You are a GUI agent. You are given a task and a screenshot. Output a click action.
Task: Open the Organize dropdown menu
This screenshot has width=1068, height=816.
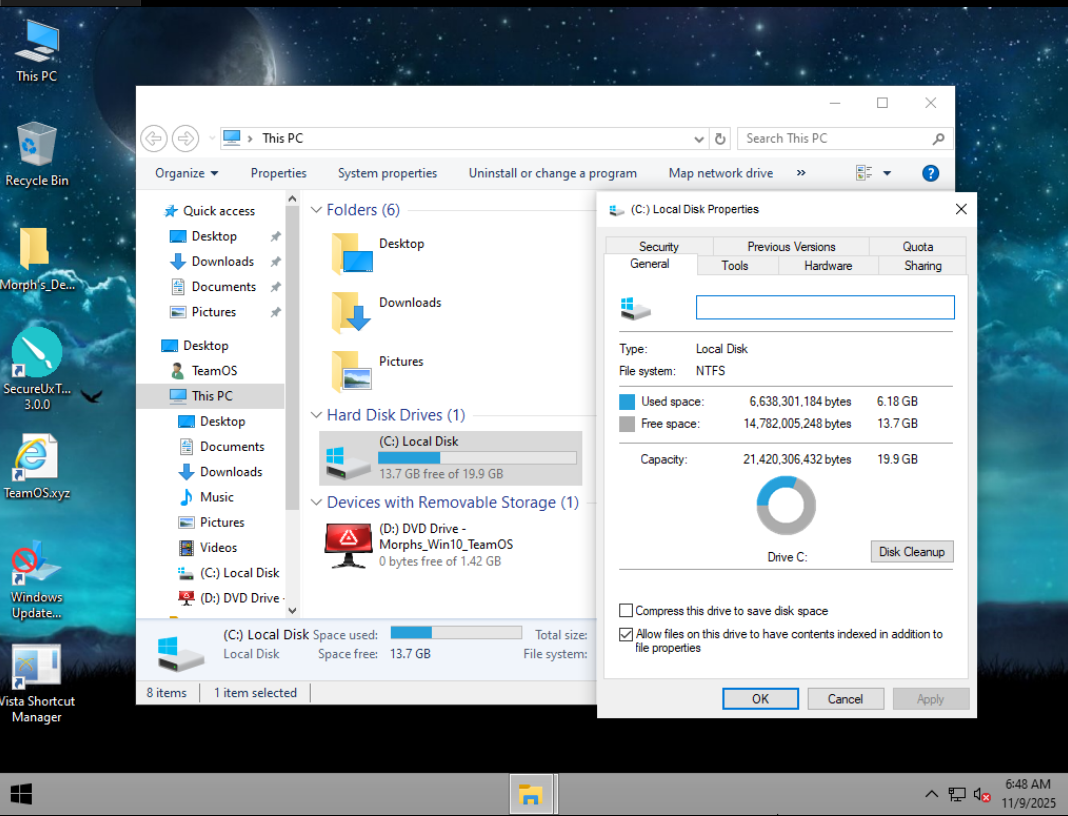[186, 173]
